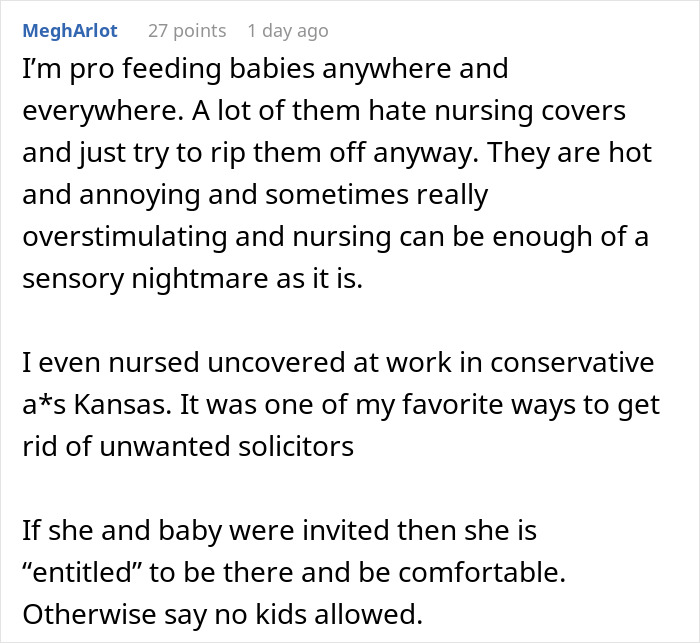Click the word overstimulating
700x643 pixels.
[x=125, y=237]
